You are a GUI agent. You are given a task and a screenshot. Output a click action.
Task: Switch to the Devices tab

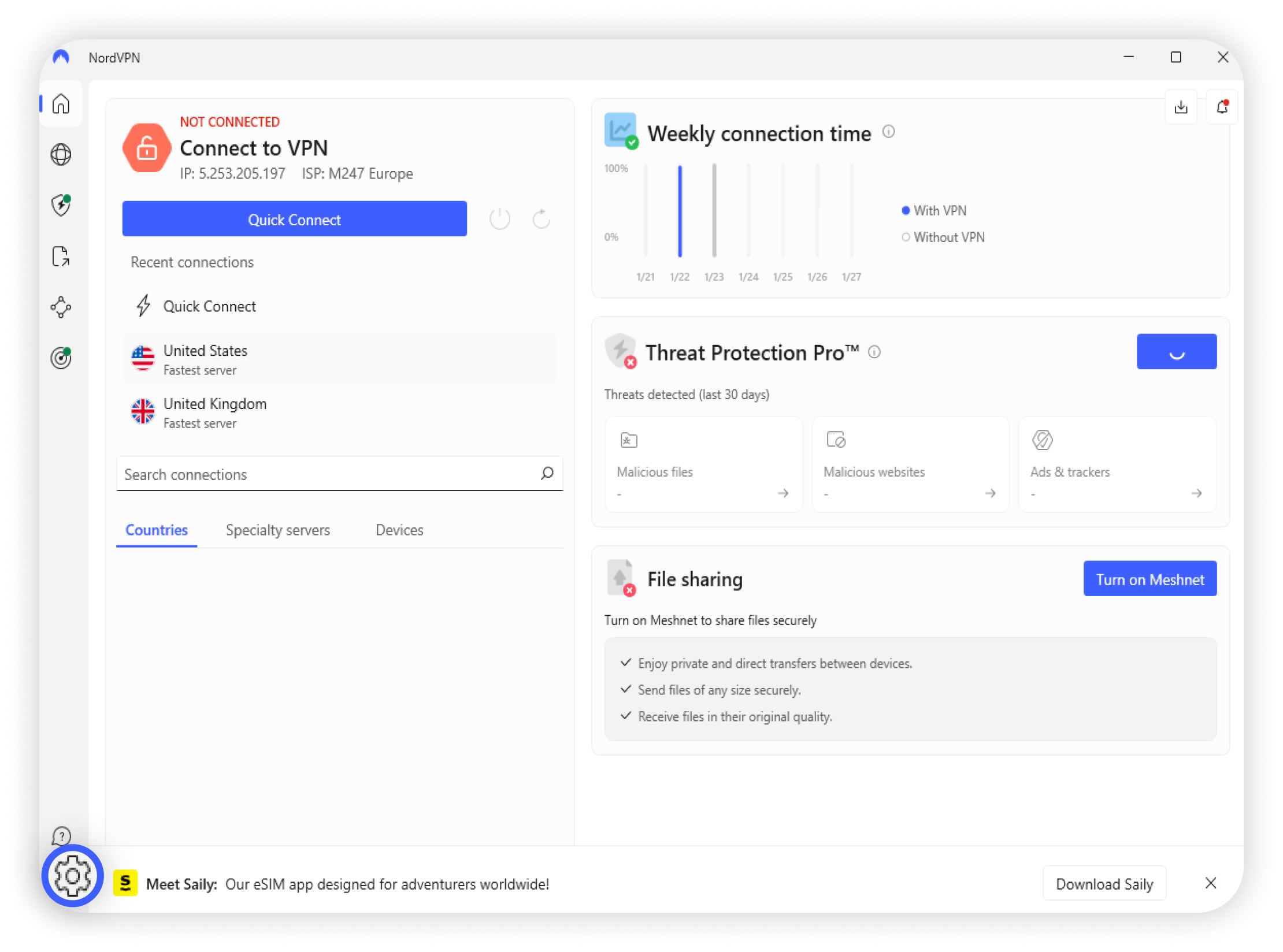(399, 530)
